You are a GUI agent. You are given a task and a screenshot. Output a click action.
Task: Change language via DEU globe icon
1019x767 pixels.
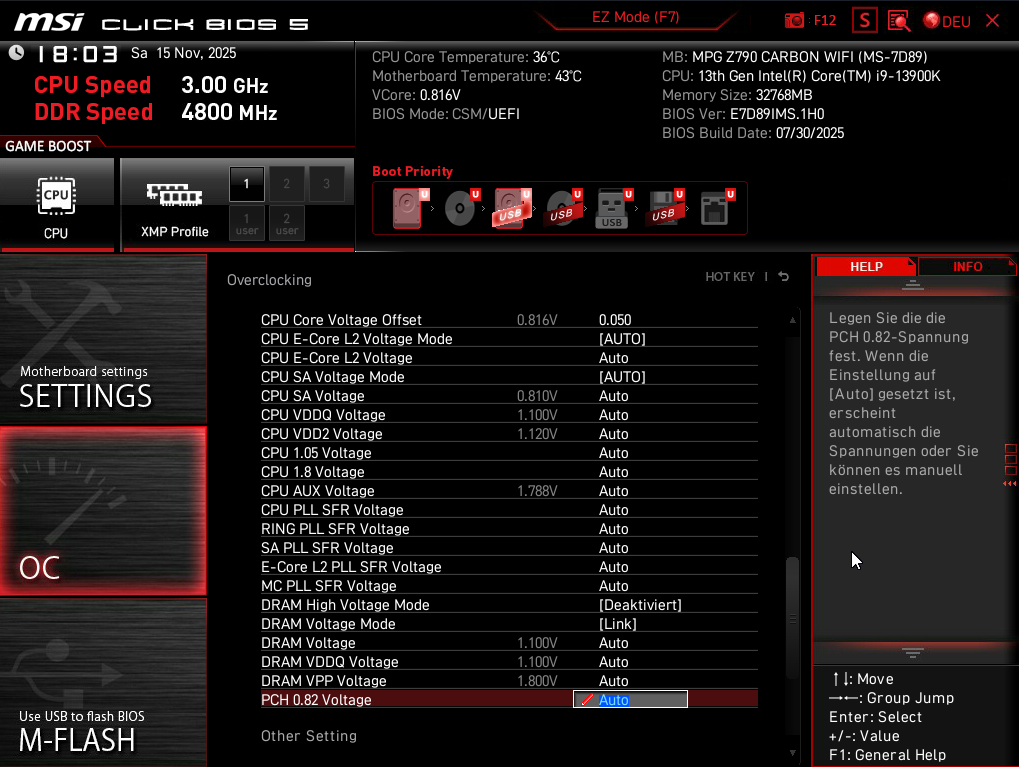coord(947,21)
